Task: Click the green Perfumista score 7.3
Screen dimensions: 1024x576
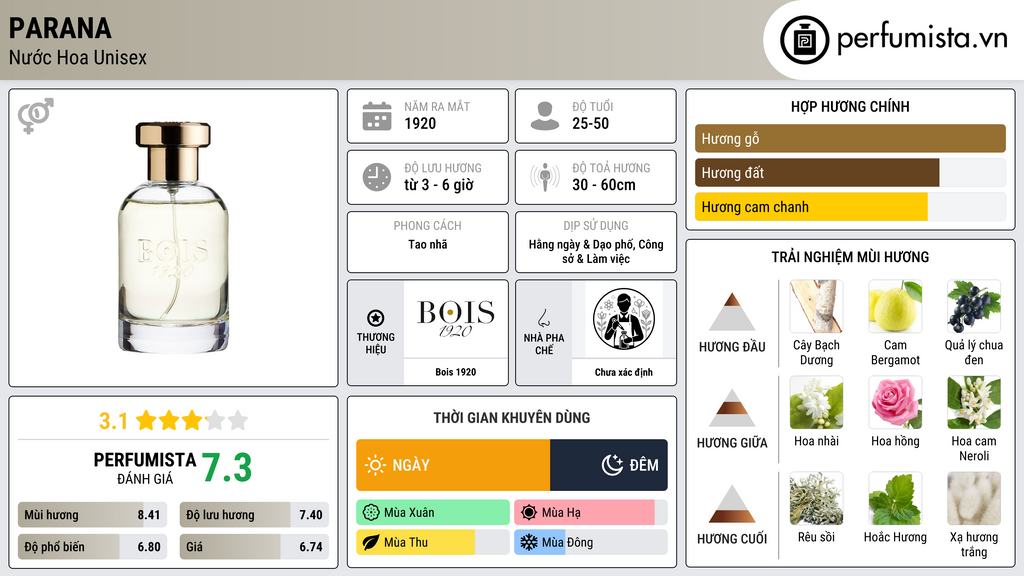Action: click(x=227, y=468)
